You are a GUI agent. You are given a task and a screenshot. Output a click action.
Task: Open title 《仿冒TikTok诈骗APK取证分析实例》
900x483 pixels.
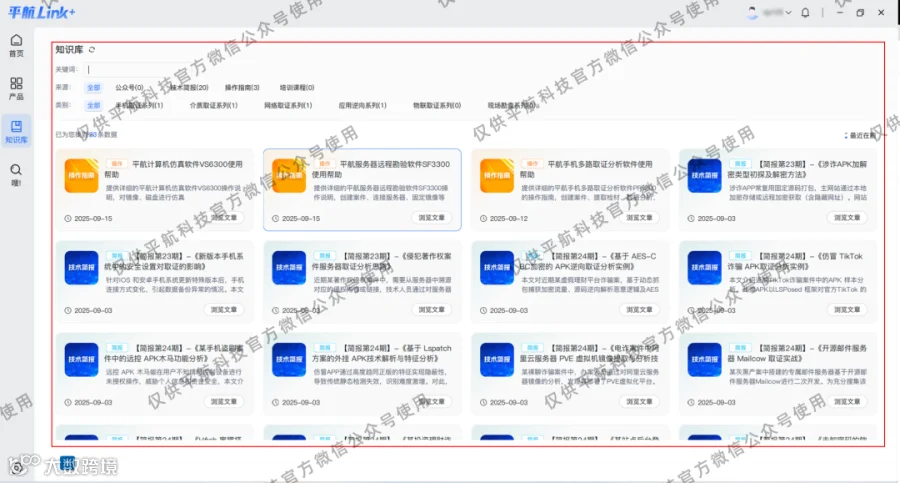click(796, 261)
